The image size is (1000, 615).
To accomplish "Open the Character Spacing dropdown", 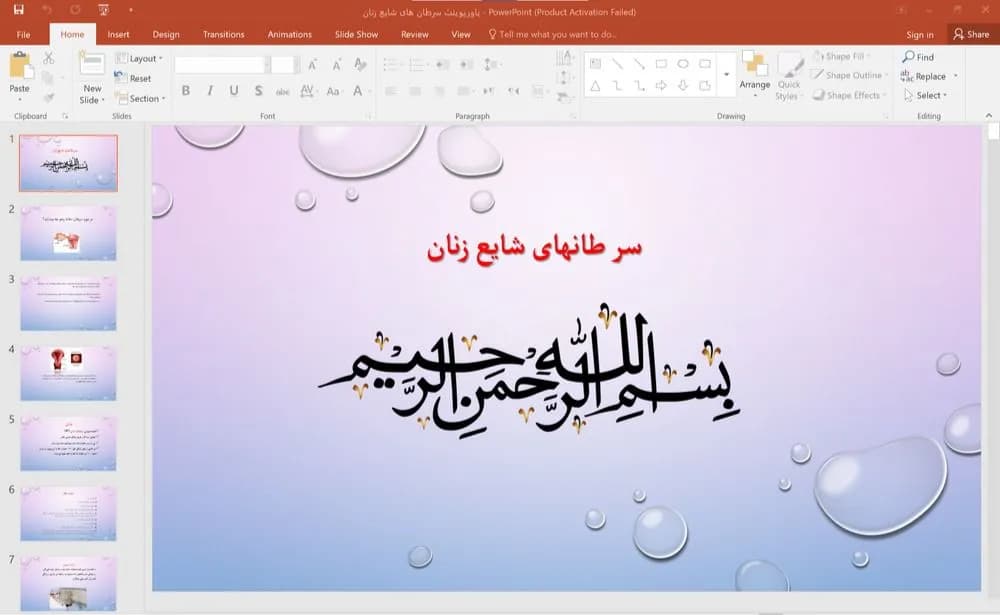I will 307,91.
